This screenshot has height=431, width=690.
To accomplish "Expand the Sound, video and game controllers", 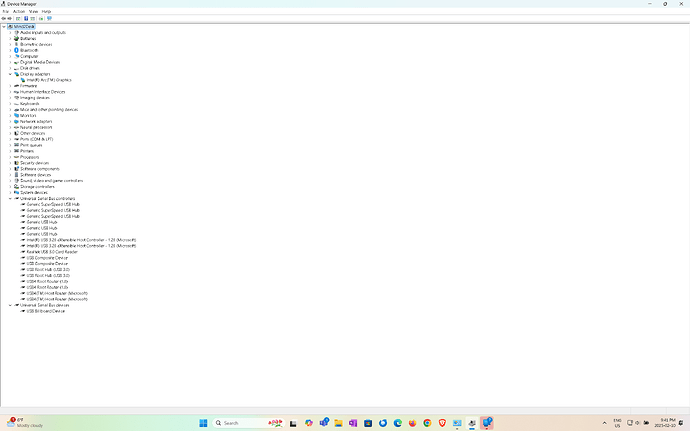I will point(10,180).
